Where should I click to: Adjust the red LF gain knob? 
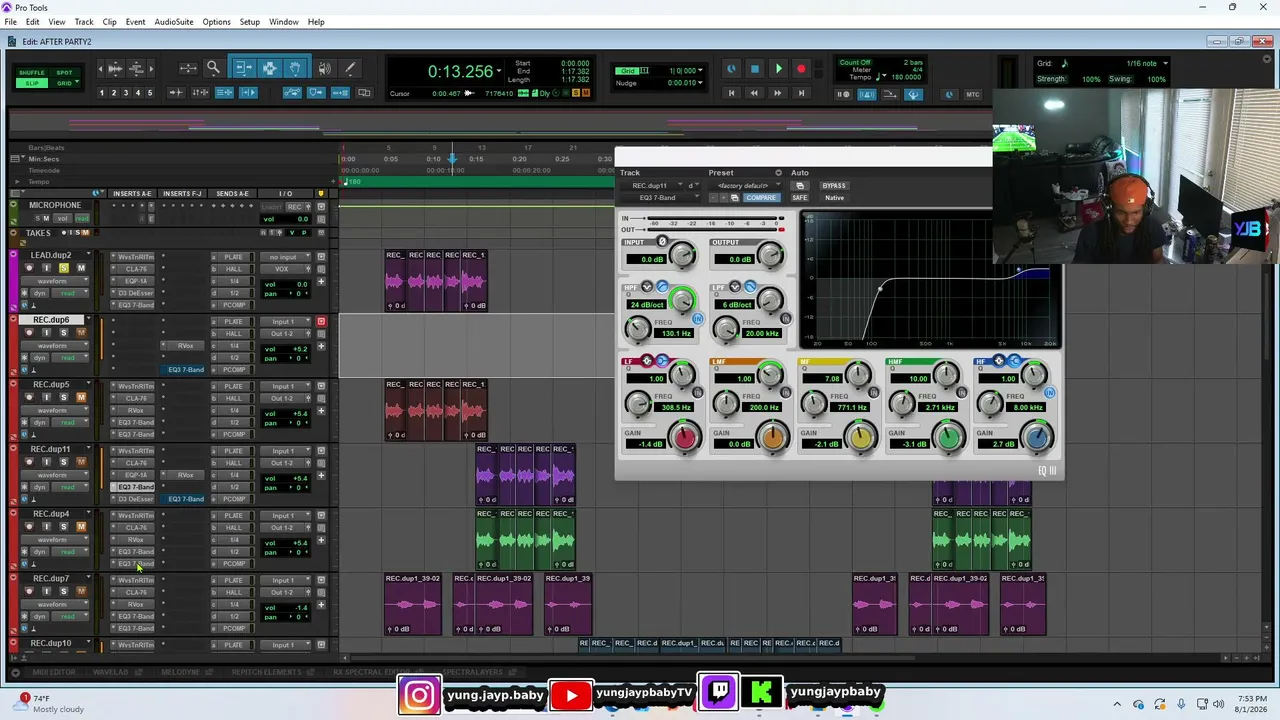tap(685, 437)
